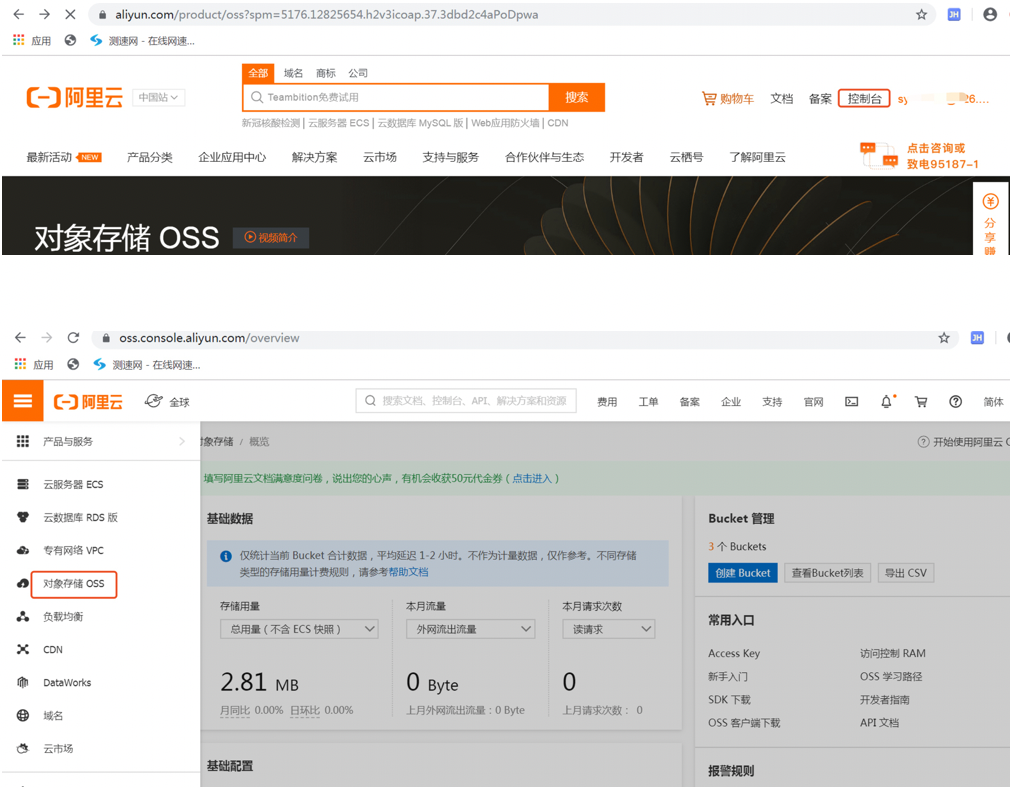The image size is (1010, 788).
Task: Open help question mark icon
Action: coord(955,401)
